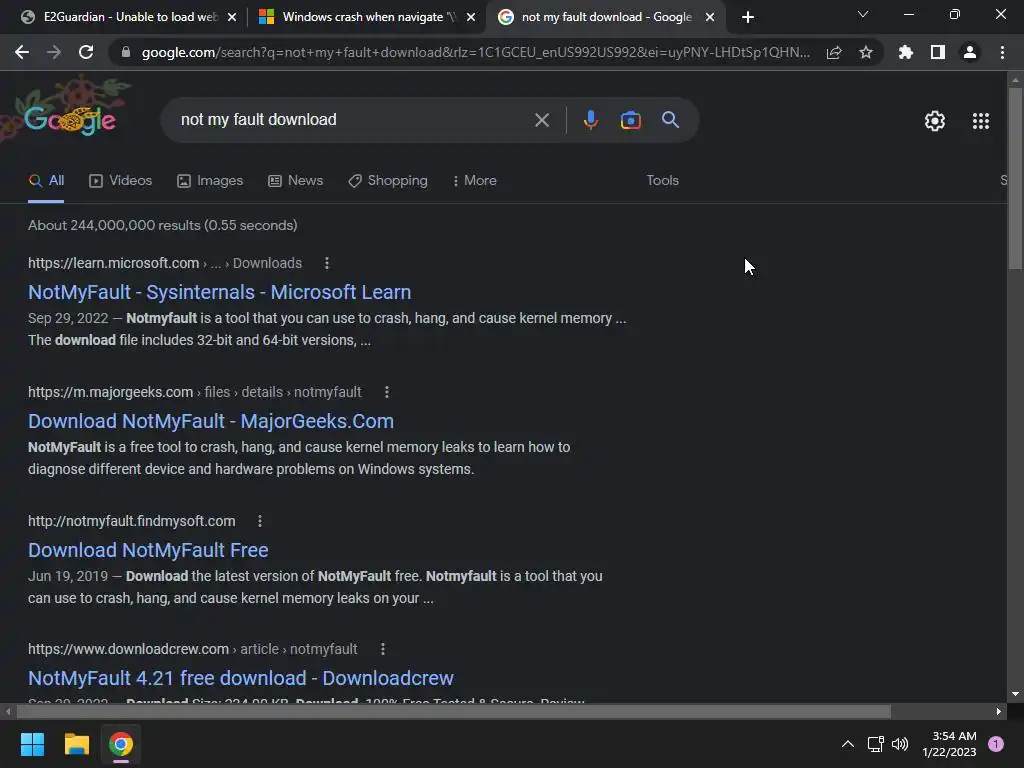The image size is (1024, 768).
Task: Reload the current page
Action: 86,52
